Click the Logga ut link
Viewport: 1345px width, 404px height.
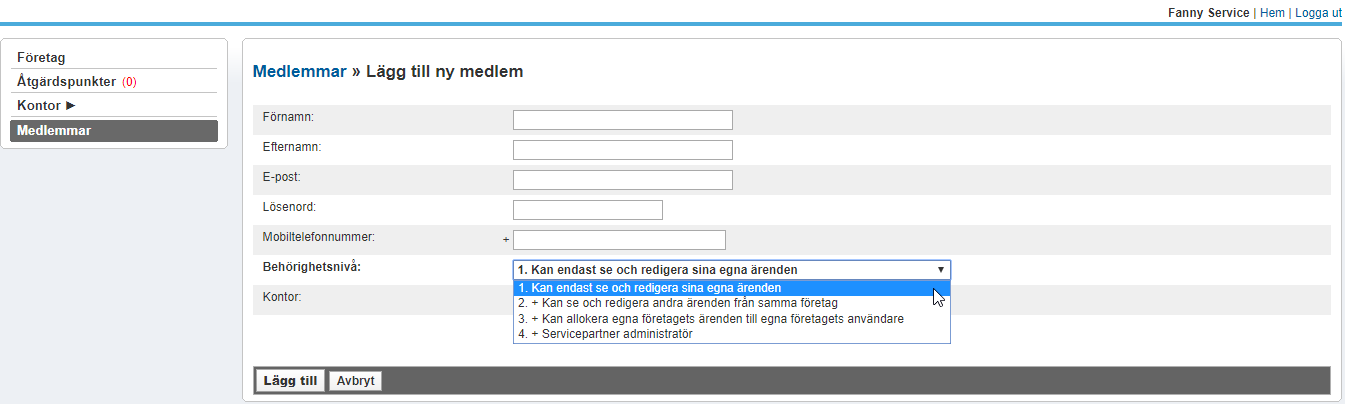pyautogui.click(x=1318, y=13)
